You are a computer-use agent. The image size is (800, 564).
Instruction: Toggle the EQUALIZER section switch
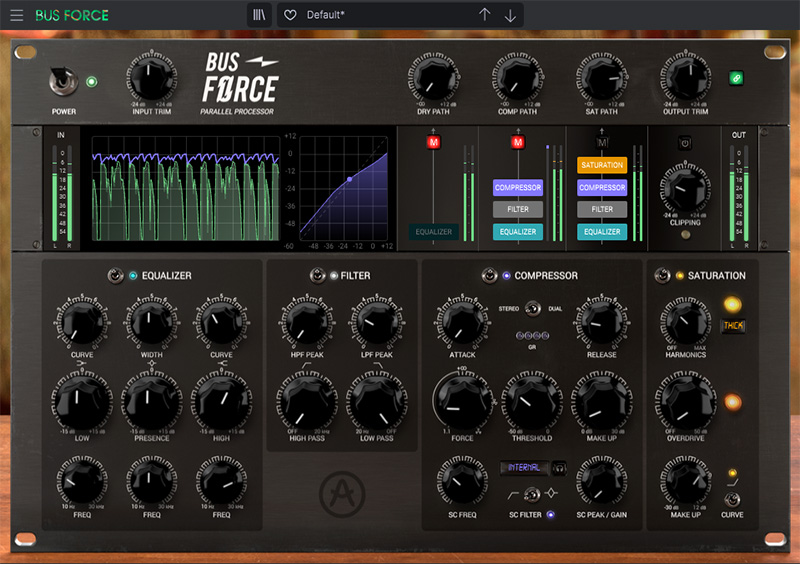[115, 276]
